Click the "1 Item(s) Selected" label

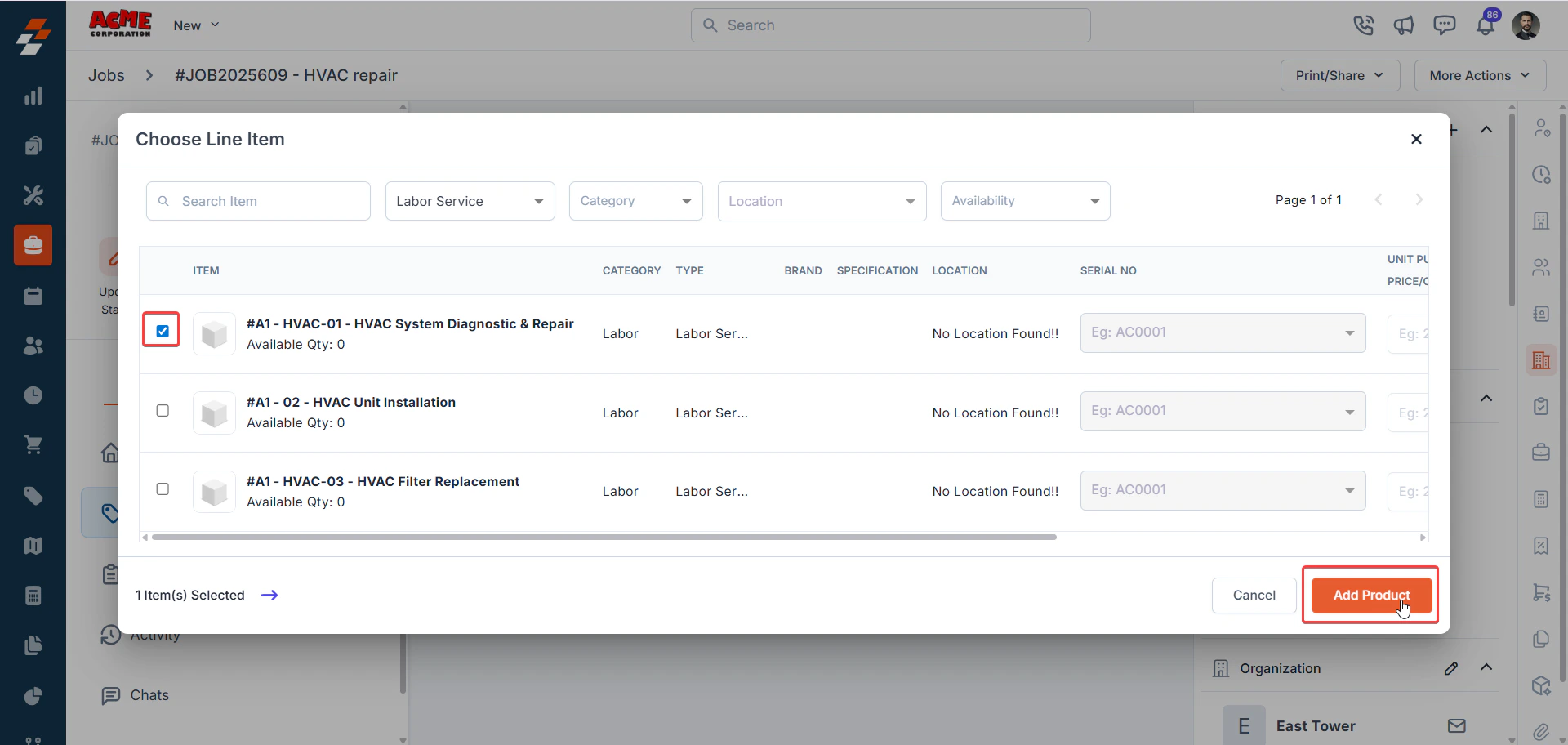pos(190,596)
